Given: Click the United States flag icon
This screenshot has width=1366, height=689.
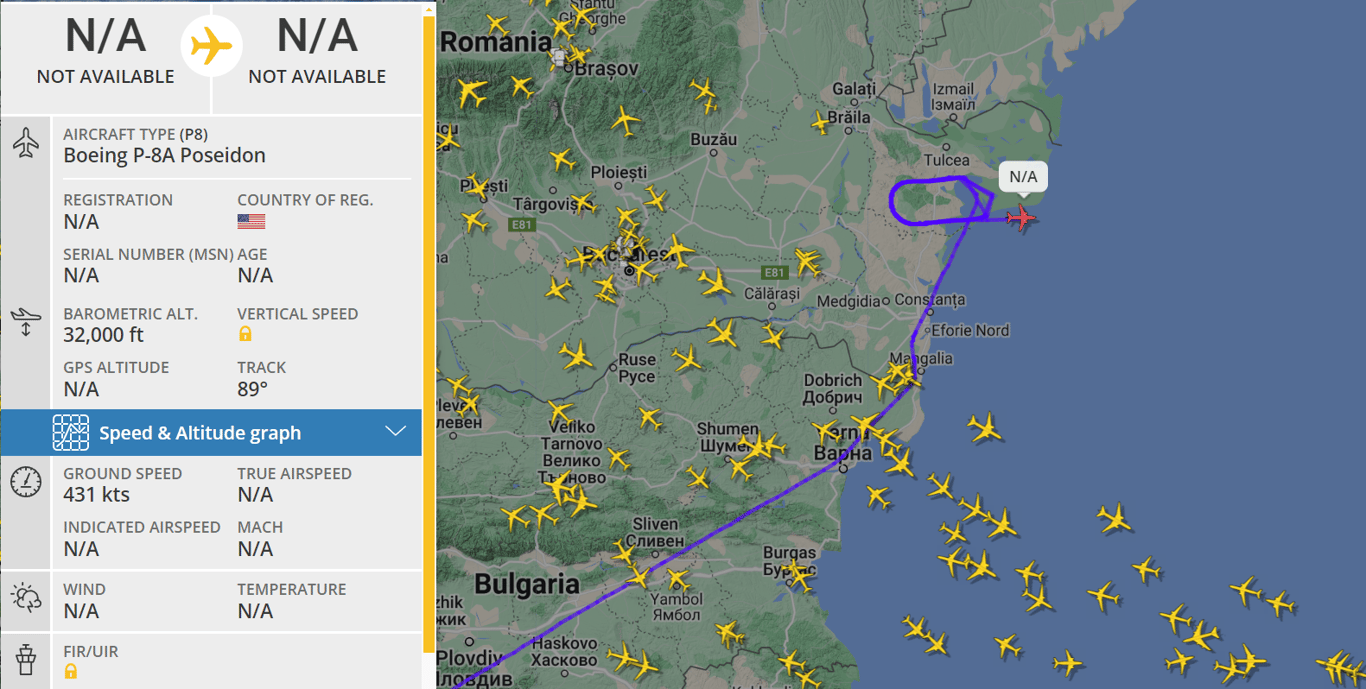Looking at the screenshot, I should click(251, 221).
